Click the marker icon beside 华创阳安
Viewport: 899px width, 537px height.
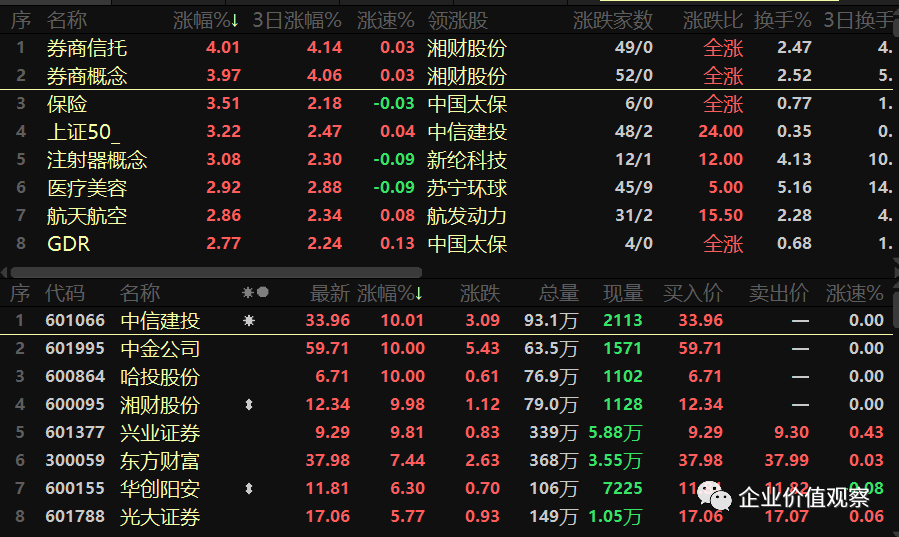coord(249,488)
